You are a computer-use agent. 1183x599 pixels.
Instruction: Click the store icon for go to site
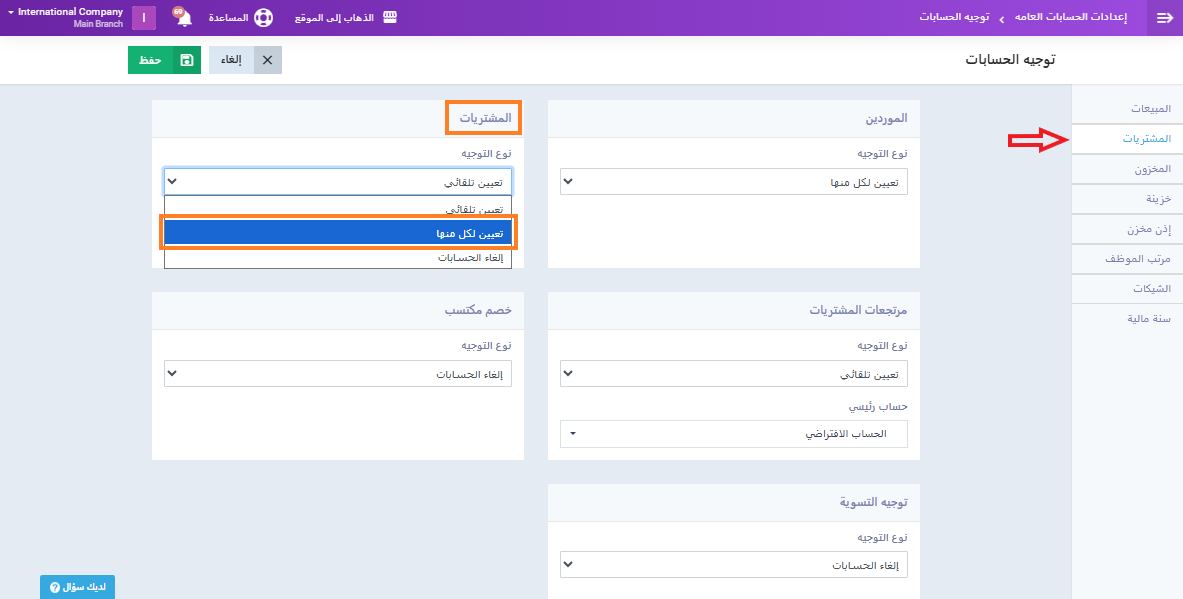[x=390, y=18]
